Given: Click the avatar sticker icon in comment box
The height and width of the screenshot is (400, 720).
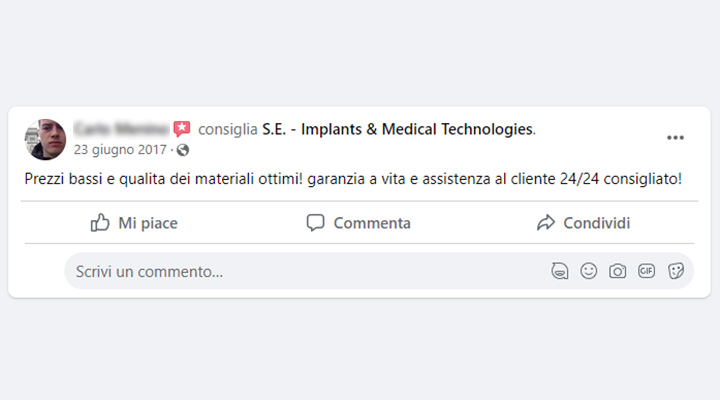Looking at the screenshot, I should 560,271.
